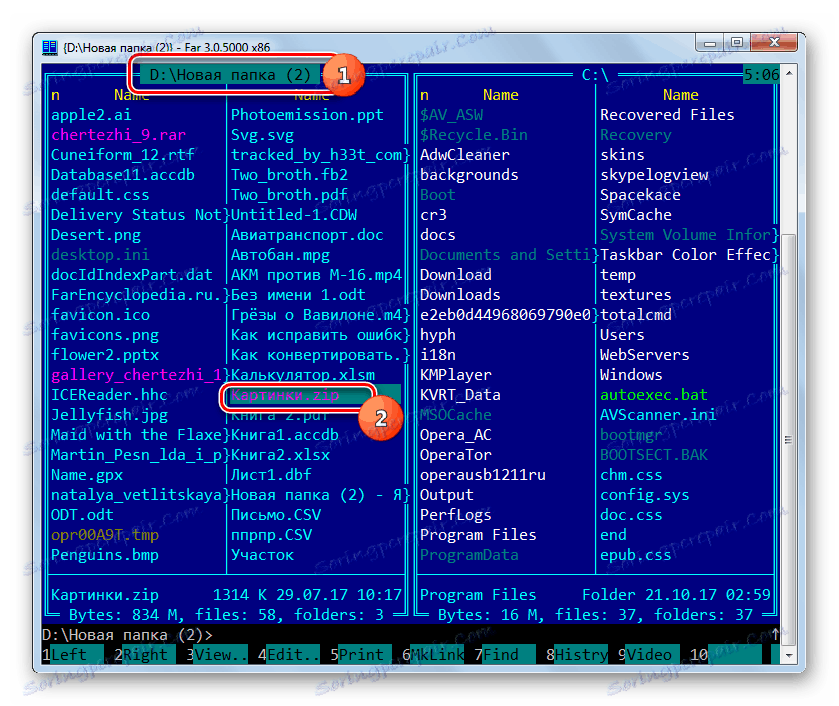
Task: Select the WebServers folder
Action: pos(645,355)
